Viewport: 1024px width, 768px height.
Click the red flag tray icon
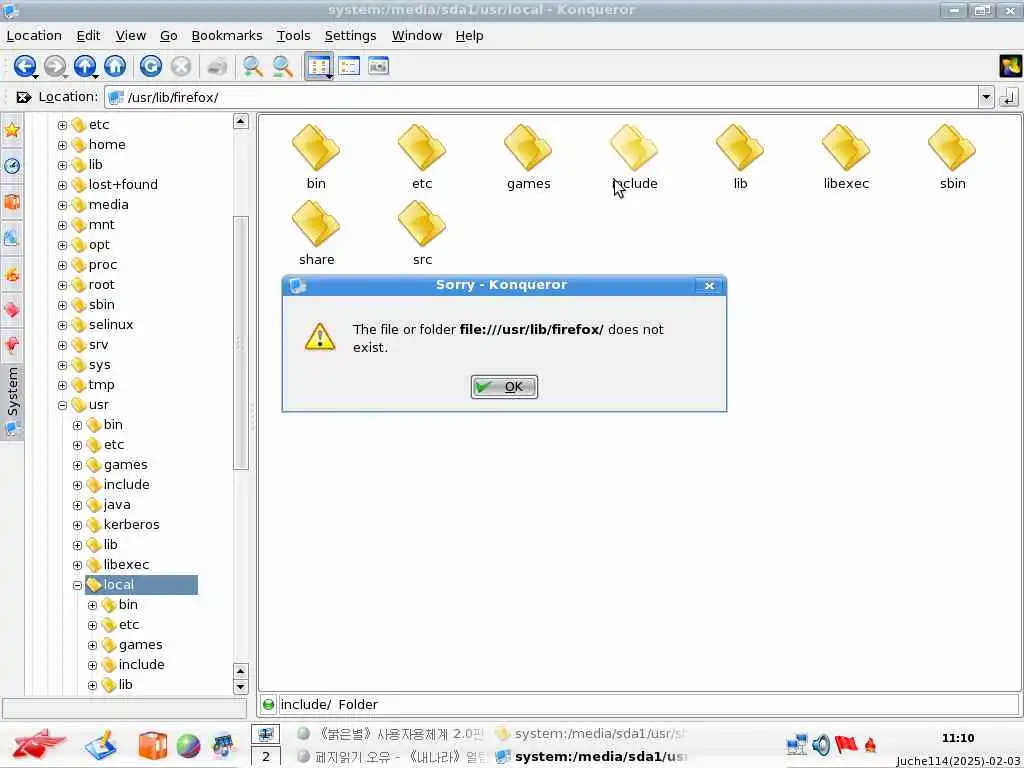click(x=846, y=744)
